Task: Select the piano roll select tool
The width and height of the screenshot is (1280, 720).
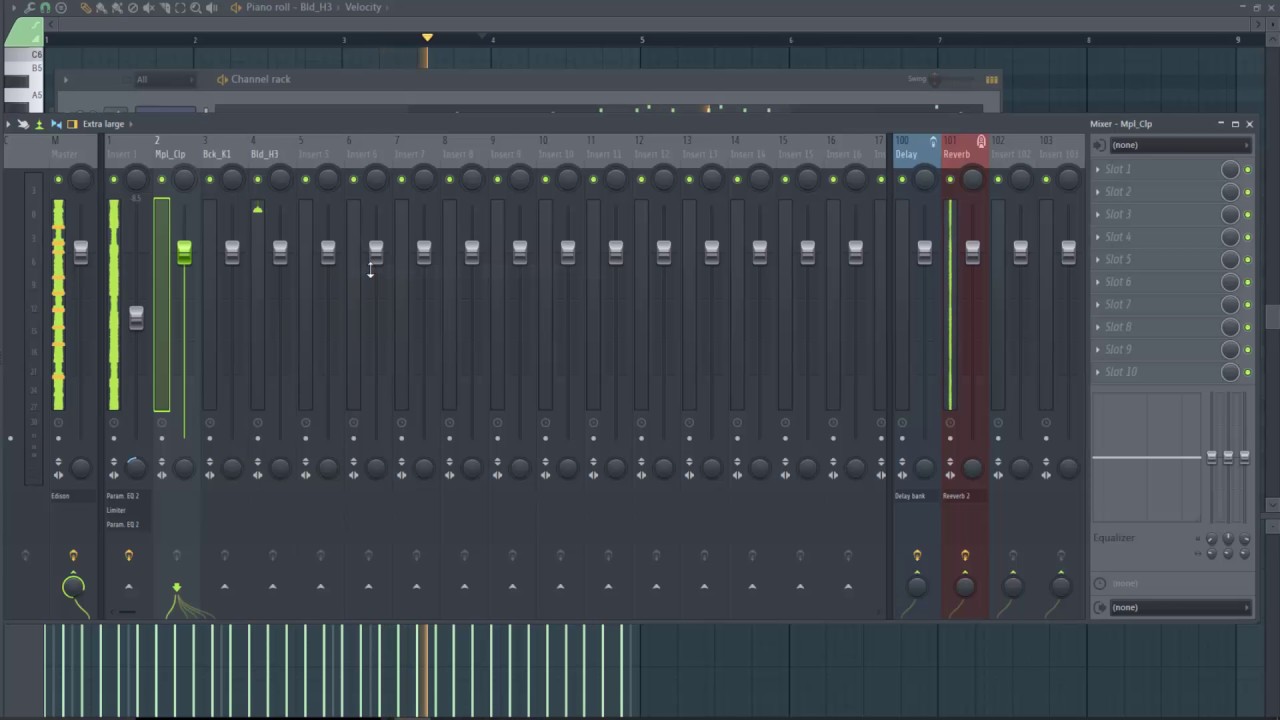Action: [180, 7]
